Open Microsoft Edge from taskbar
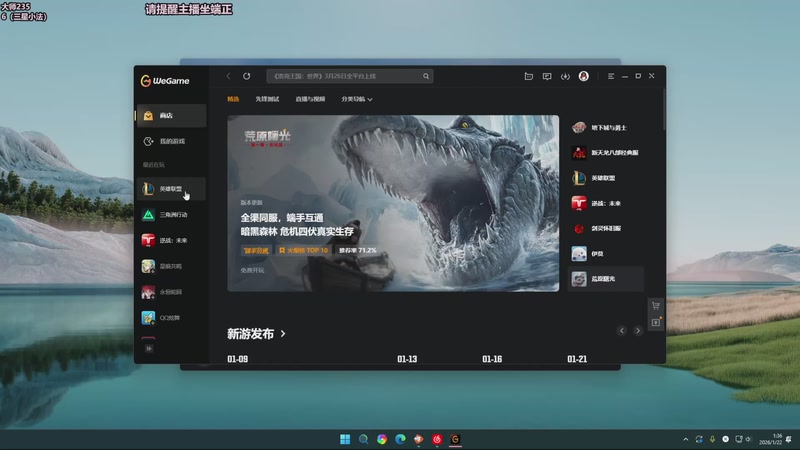This screenshot has height=450, width=800. (x=400, y=439)
